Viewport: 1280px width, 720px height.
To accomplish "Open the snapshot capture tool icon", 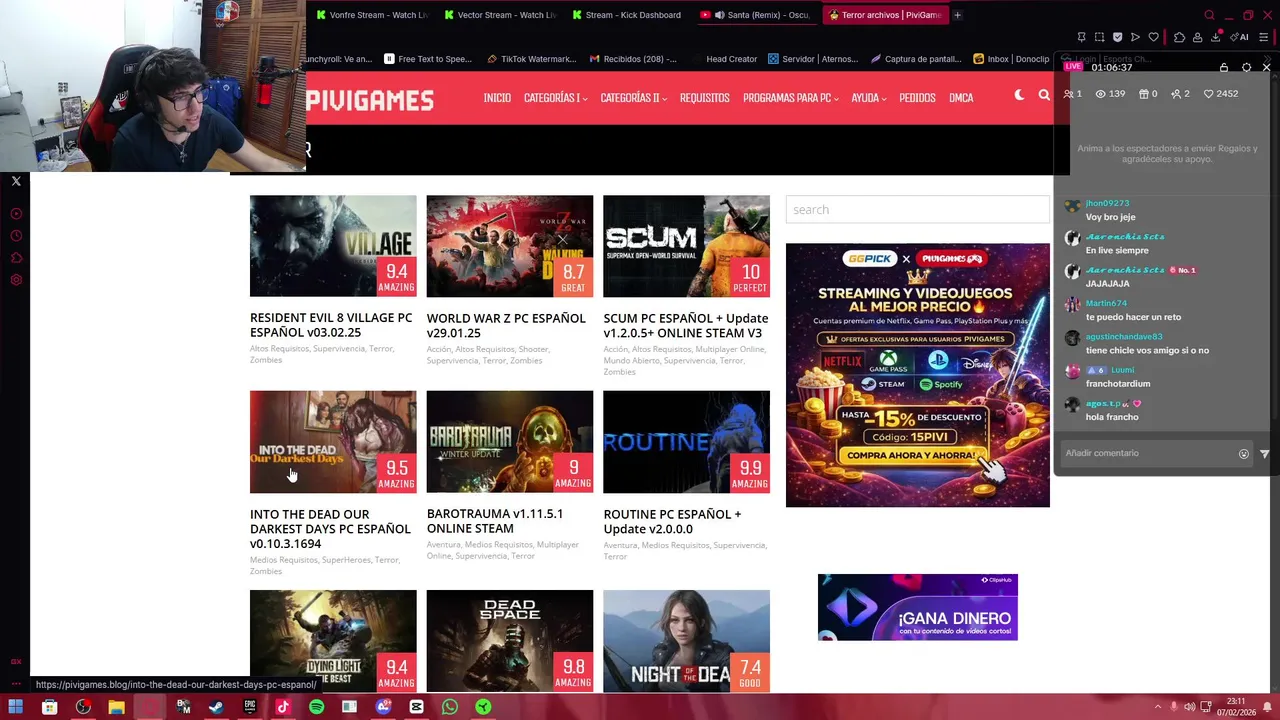I will 1099,37.
